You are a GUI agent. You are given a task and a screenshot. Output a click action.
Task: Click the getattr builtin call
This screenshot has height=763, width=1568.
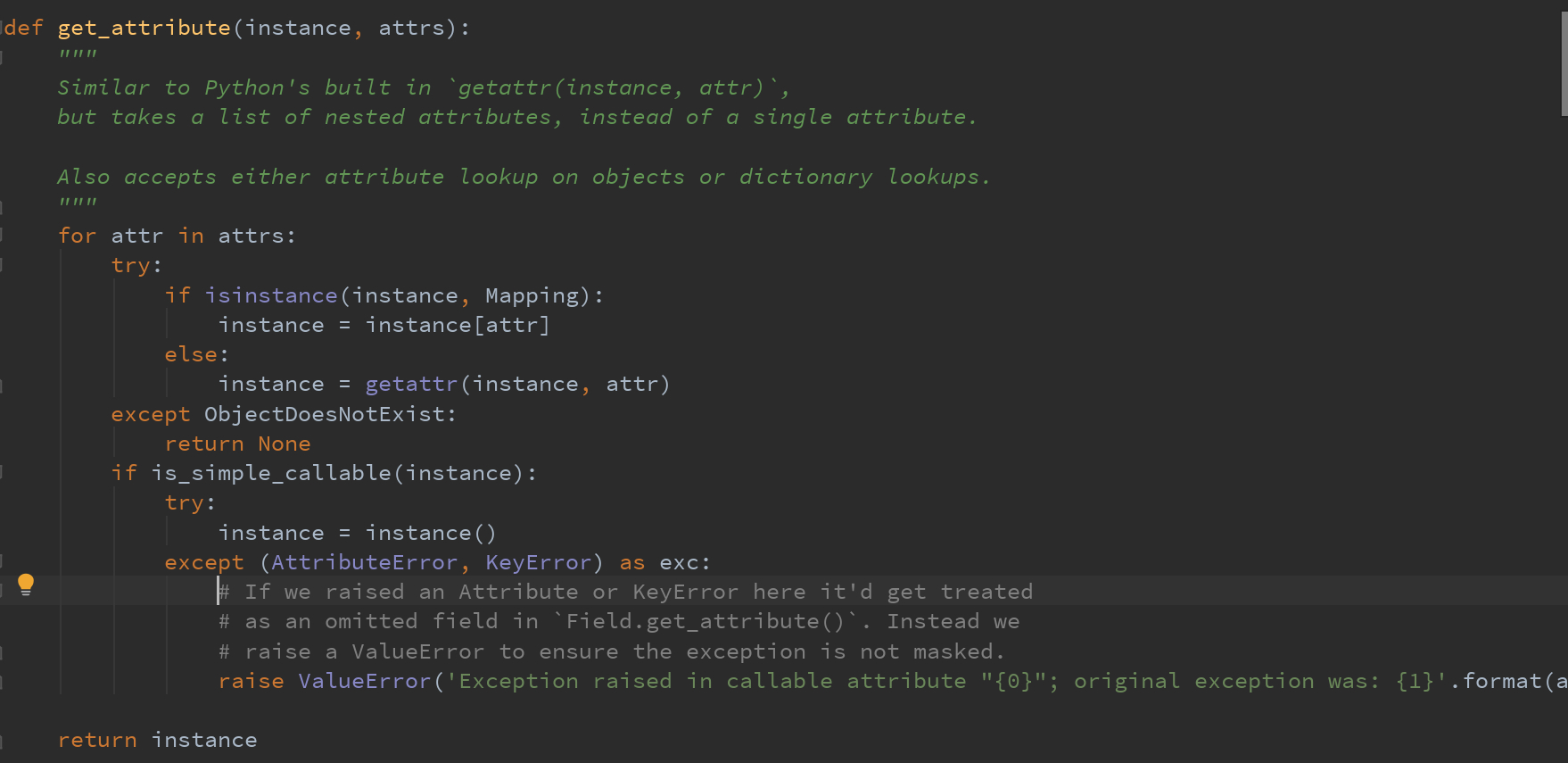(411, 384)
